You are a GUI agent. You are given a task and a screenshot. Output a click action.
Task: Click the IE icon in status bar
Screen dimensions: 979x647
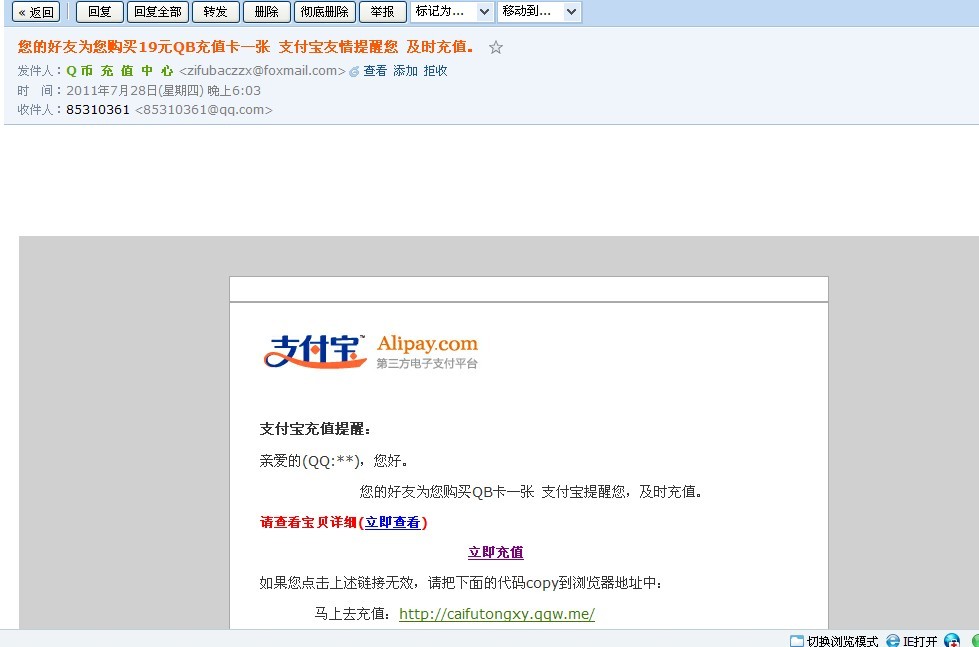(x=893, y=641)
